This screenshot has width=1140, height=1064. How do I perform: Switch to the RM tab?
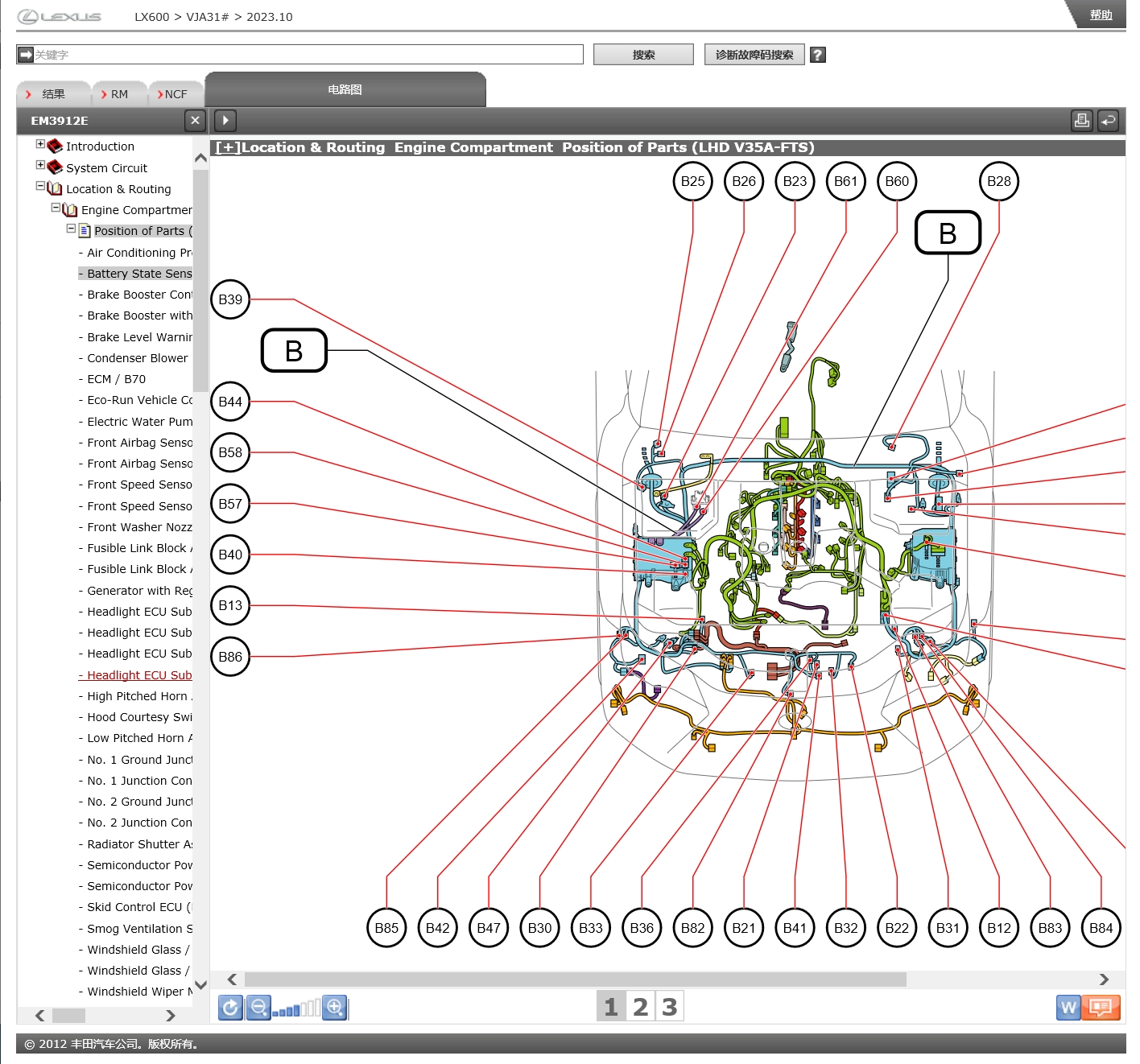[118, 94]
